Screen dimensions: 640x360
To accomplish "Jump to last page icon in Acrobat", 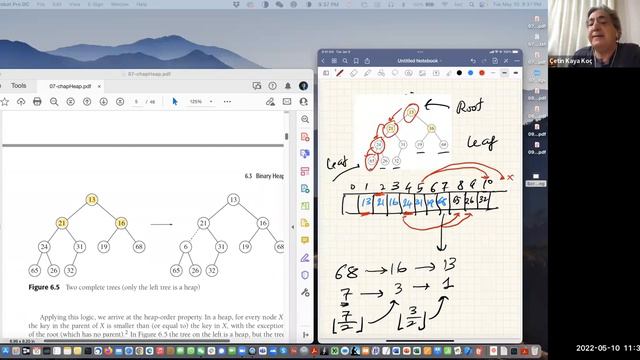I will 120,102.
